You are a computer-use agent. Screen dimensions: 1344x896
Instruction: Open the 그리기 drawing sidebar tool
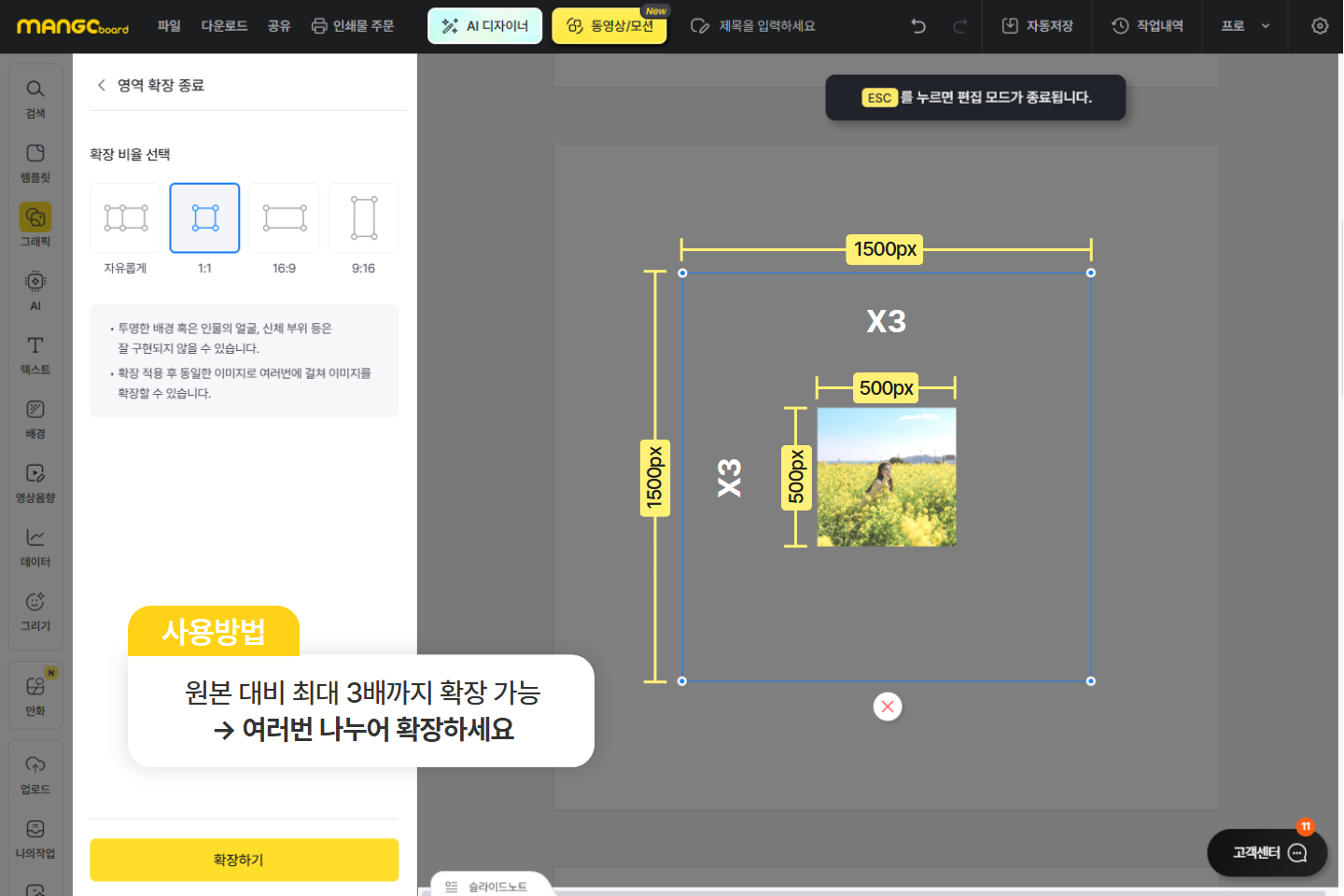tap(35, 612)
